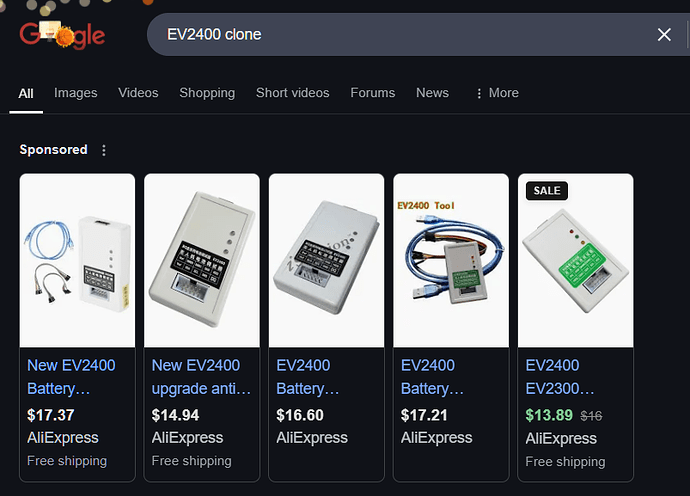Screen dimensions: 690x496
Task: Switch to the Images tab
Action: coord(76,93)
